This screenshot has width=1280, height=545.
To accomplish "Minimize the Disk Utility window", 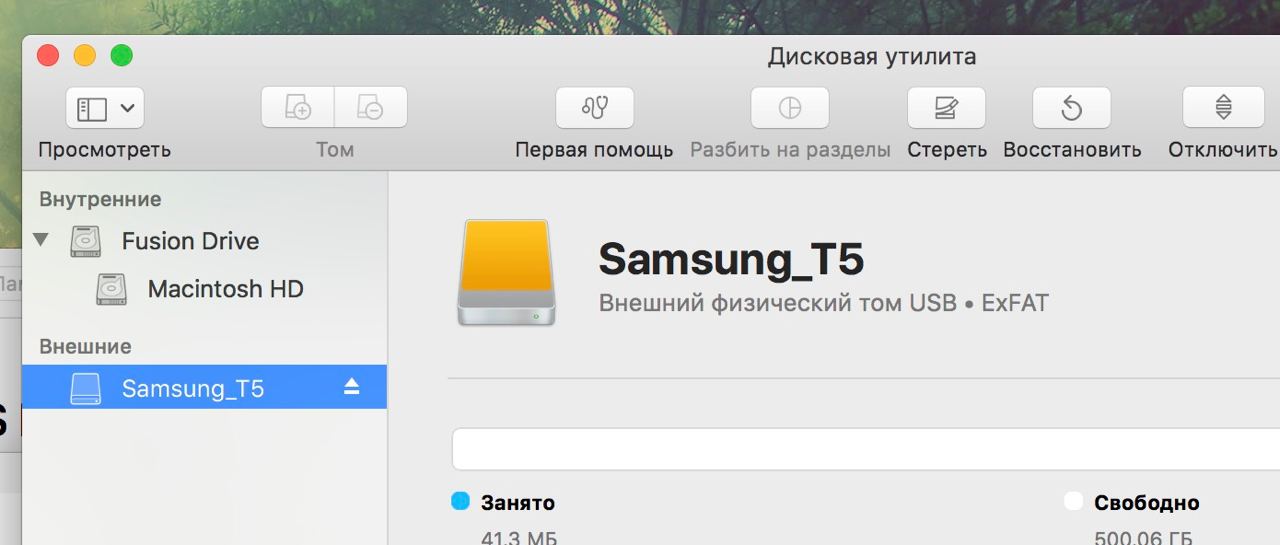I will tap(85, 56).
